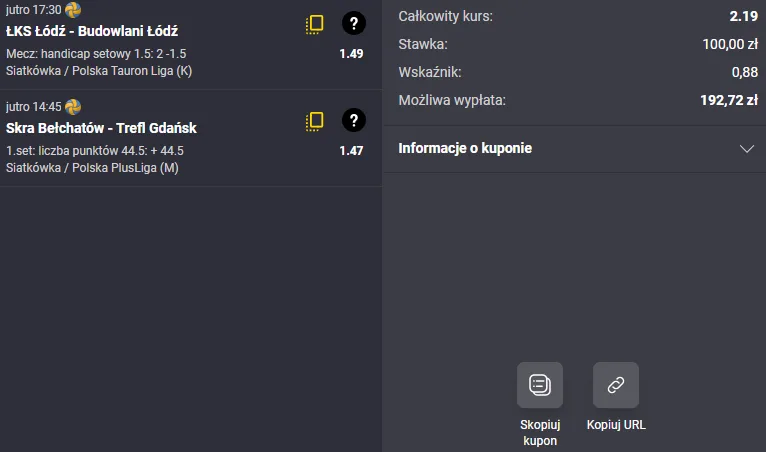Open the Skra Bełchatów - Trefl Gdańsk match
Viewport: 766px width, 452px height.
tap(101, 128)
